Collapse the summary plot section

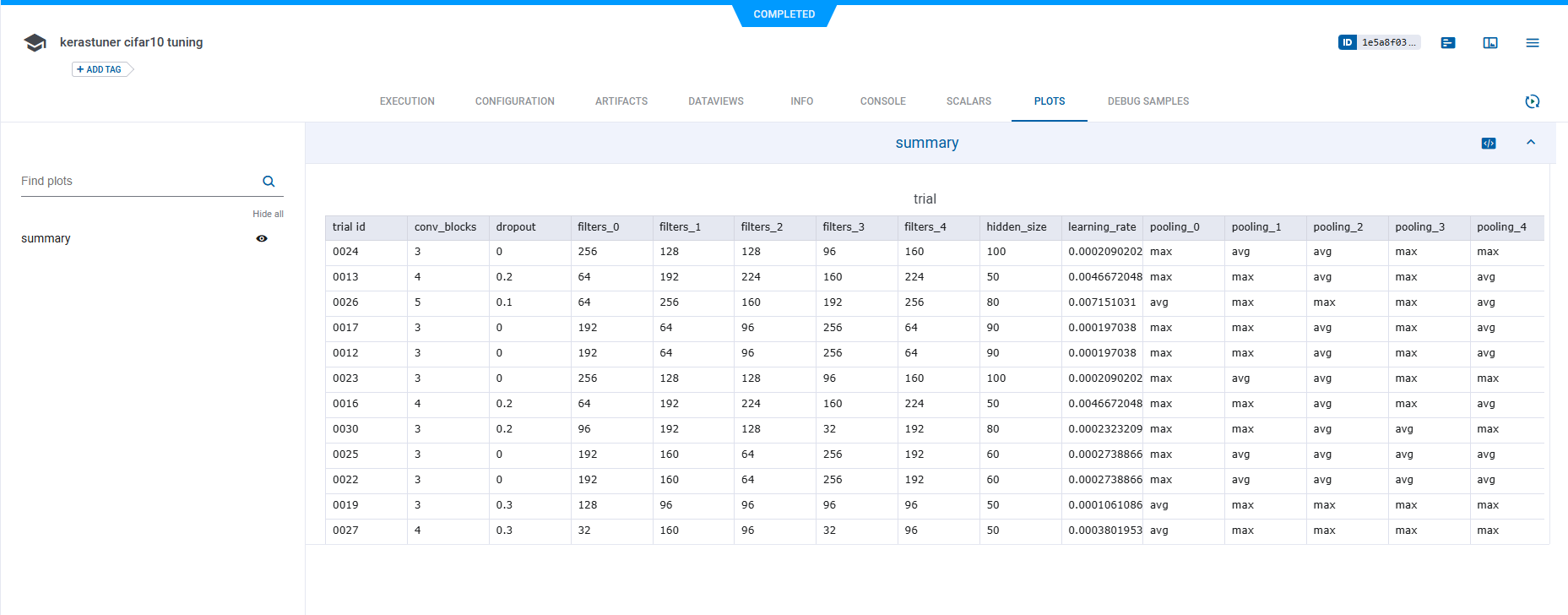click(1531, 143)
